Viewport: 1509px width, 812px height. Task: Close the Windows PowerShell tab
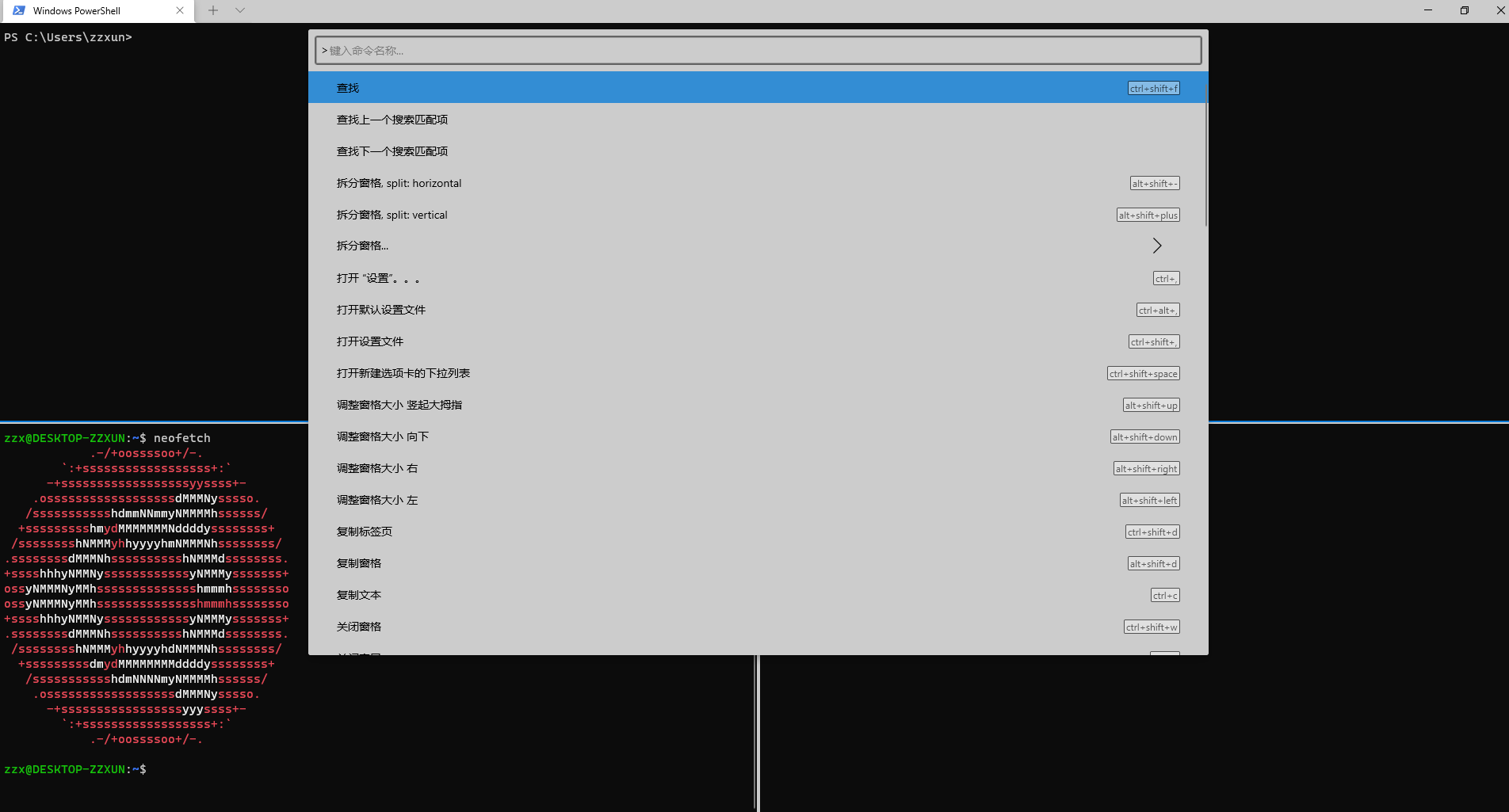click(x=180, y=10)
